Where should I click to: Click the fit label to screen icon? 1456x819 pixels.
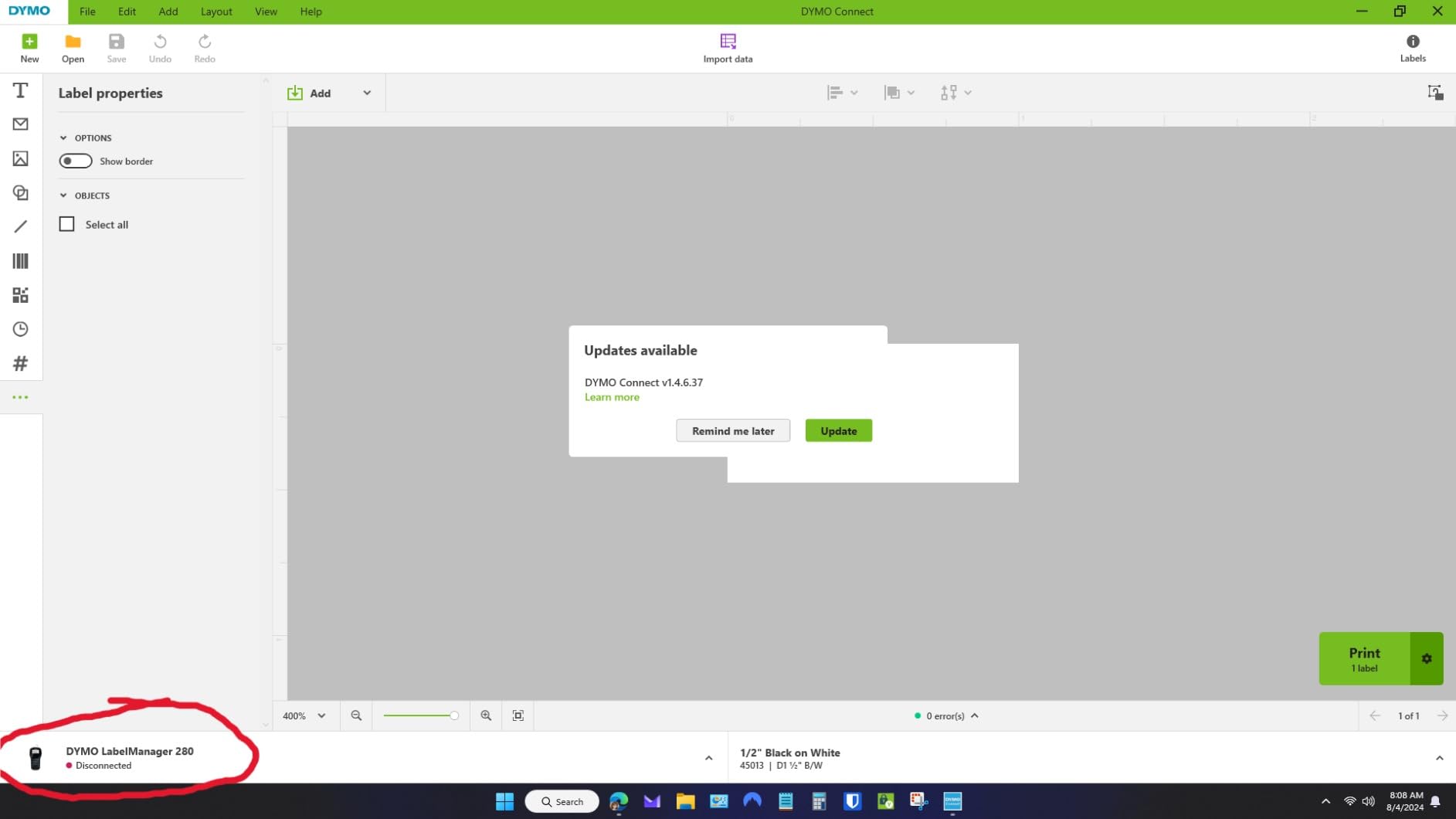518,715
